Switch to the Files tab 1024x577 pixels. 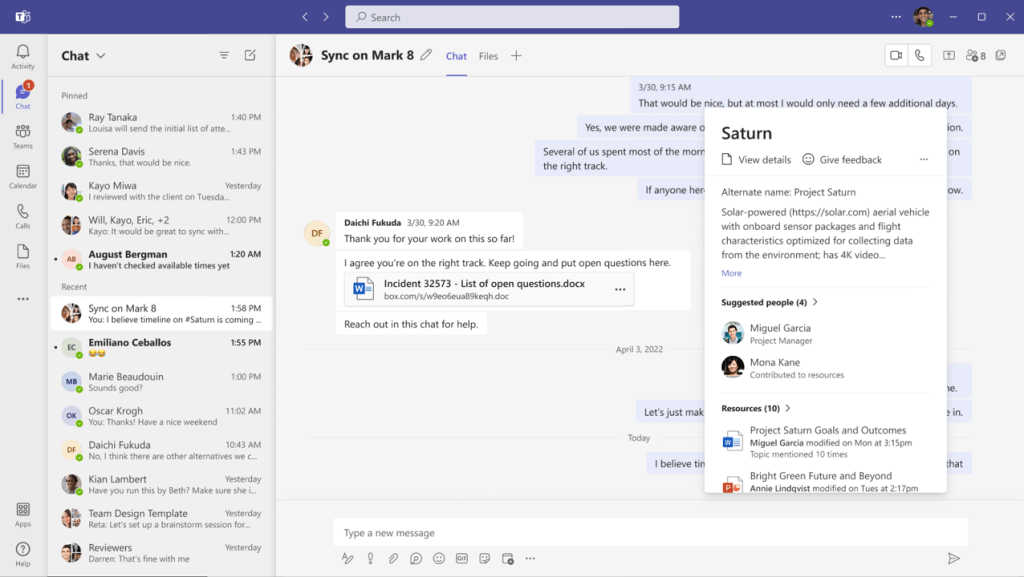pos(488,56)
